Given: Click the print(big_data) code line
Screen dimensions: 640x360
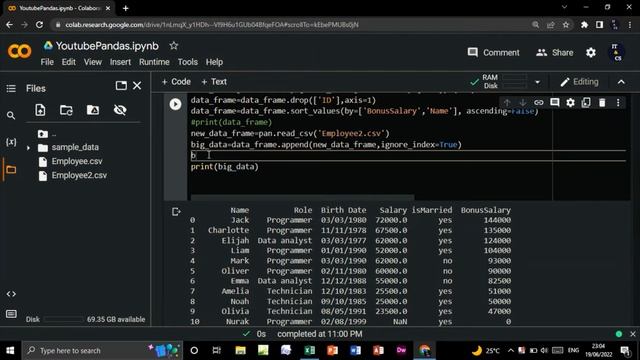Looking at the screenshot, I should (224, 167).
